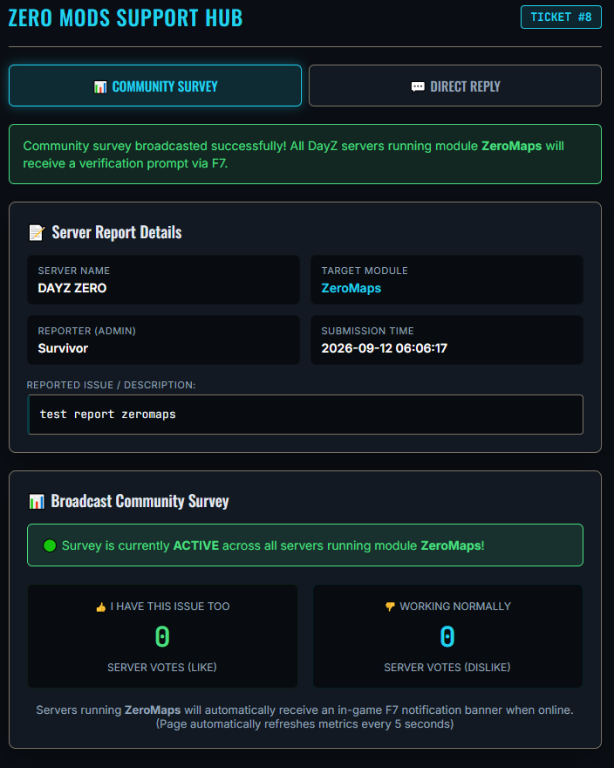Click the page refreshes every 5 seconds note

pyautogui.click(x=305, y=724)
